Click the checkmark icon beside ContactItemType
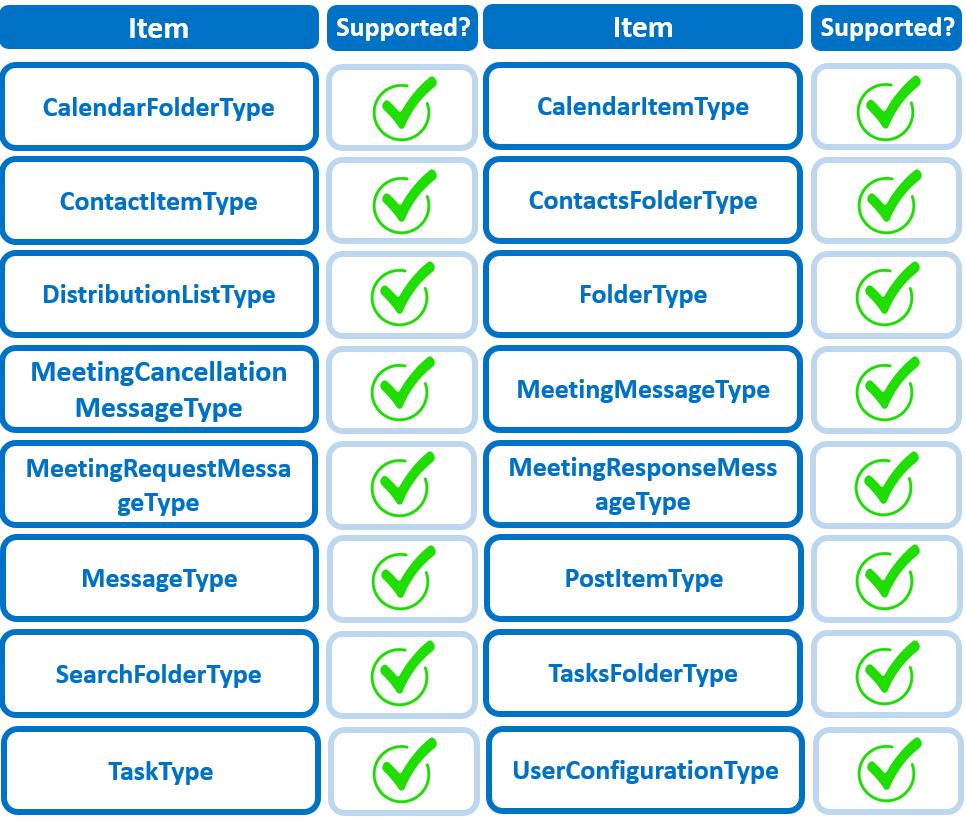Image resolution: width=966 pixels, height=821 pixels. click(x=402, y=201)
